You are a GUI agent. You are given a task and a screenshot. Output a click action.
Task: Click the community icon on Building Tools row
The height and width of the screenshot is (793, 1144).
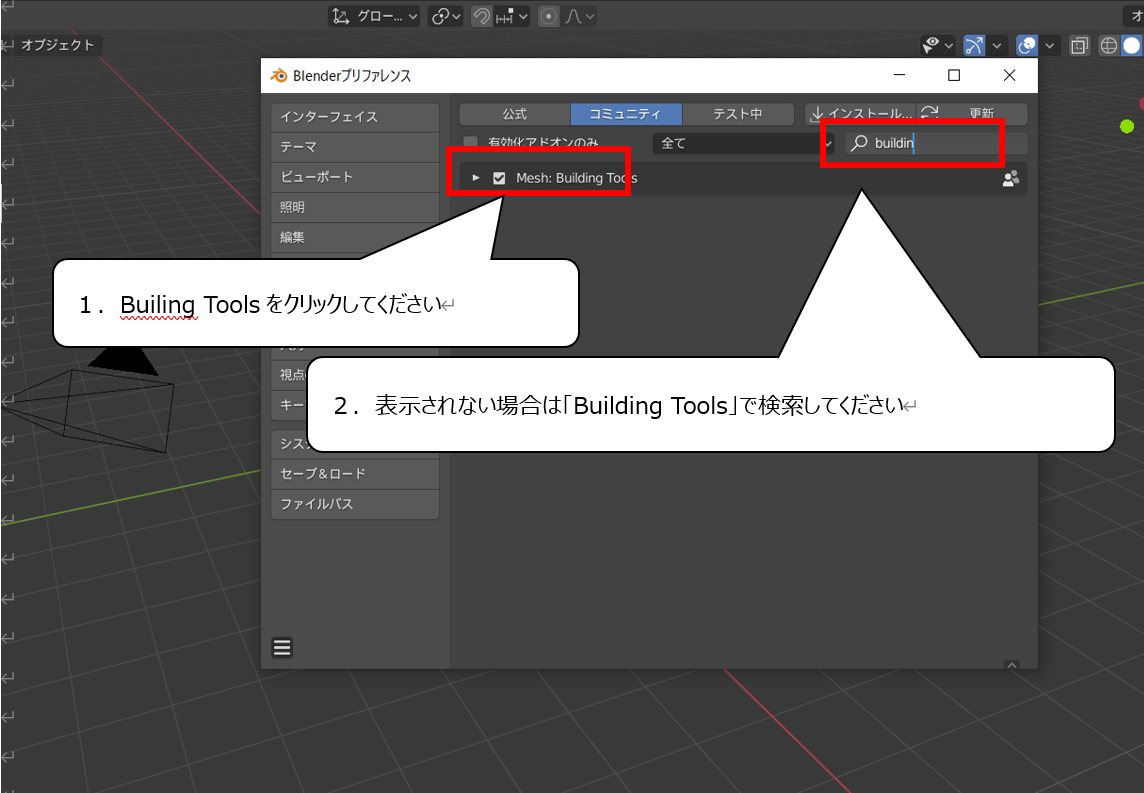(x=1010, y=178)
